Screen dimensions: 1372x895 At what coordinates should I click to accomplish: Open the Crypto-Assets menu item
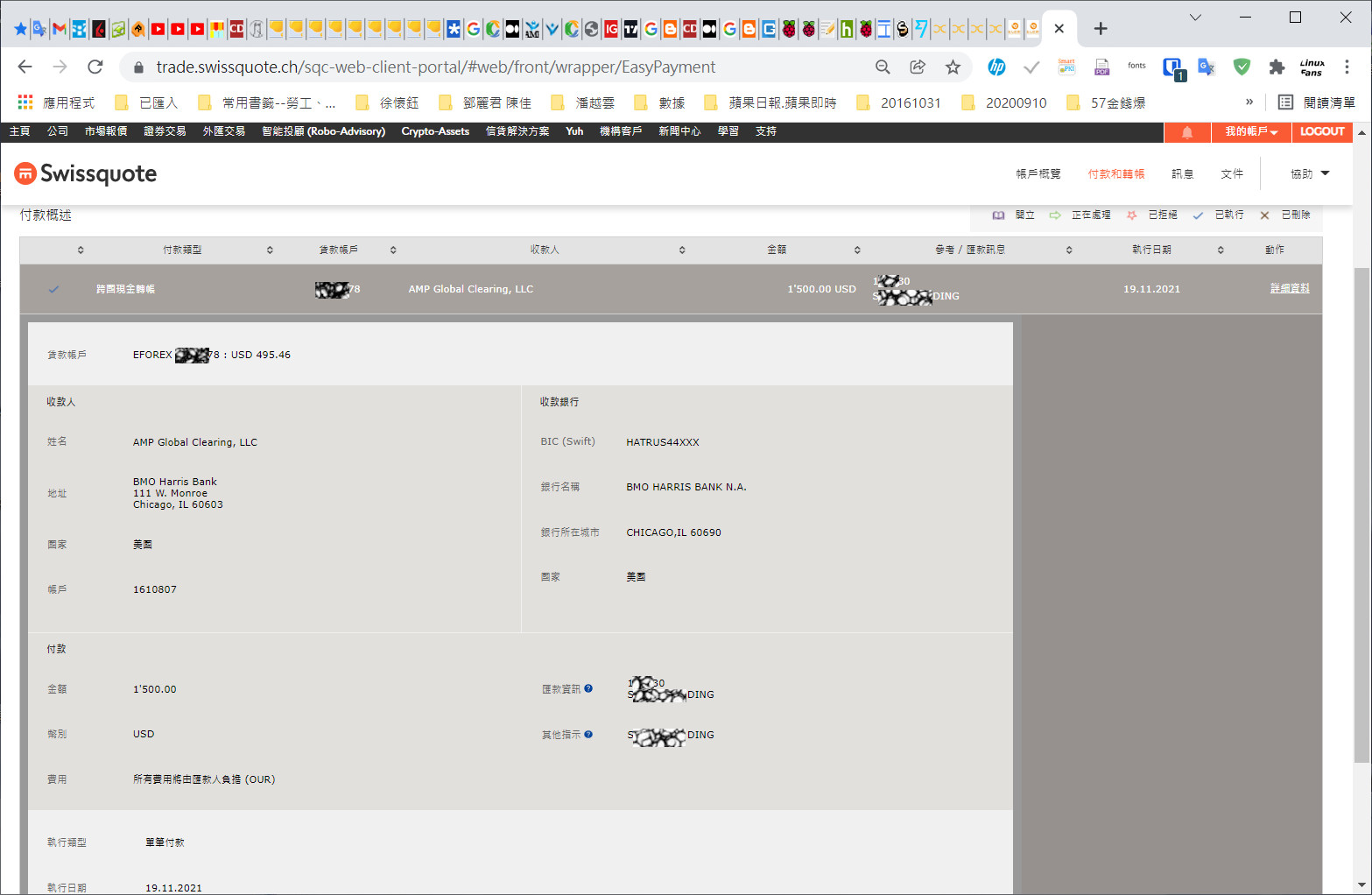point(435,131)
